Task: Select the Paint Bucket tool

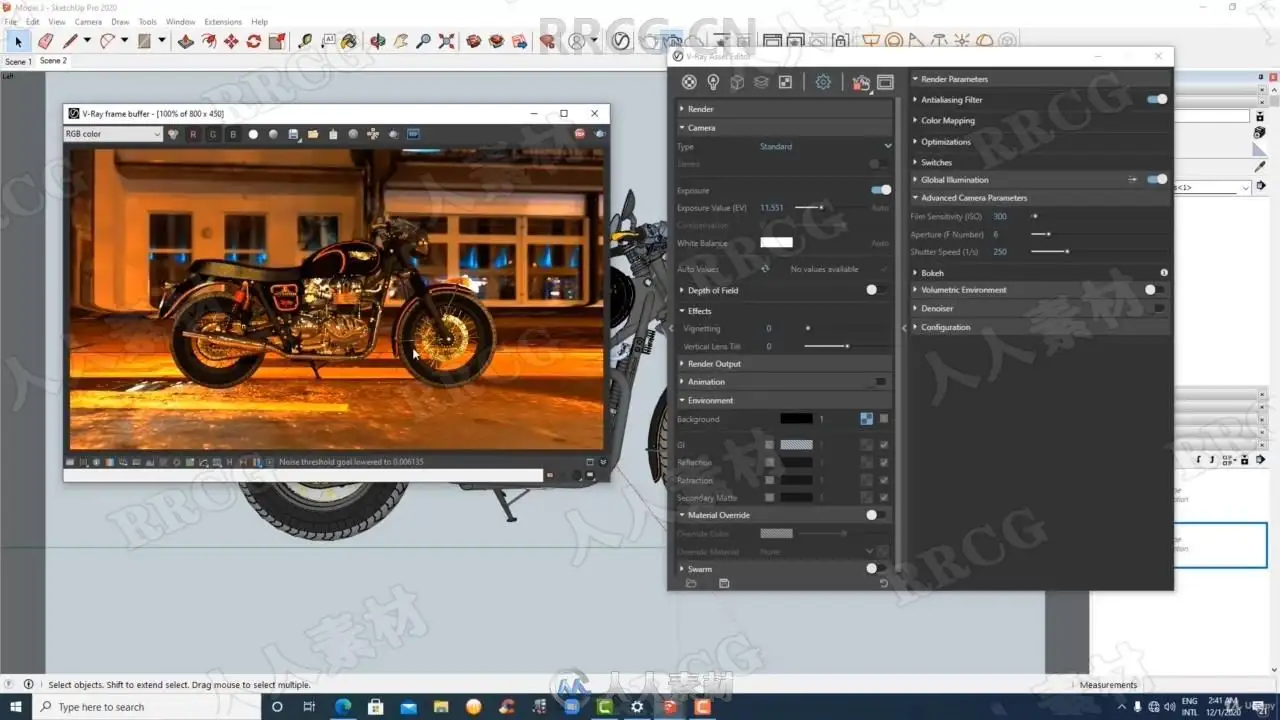Action: [348, 41]
